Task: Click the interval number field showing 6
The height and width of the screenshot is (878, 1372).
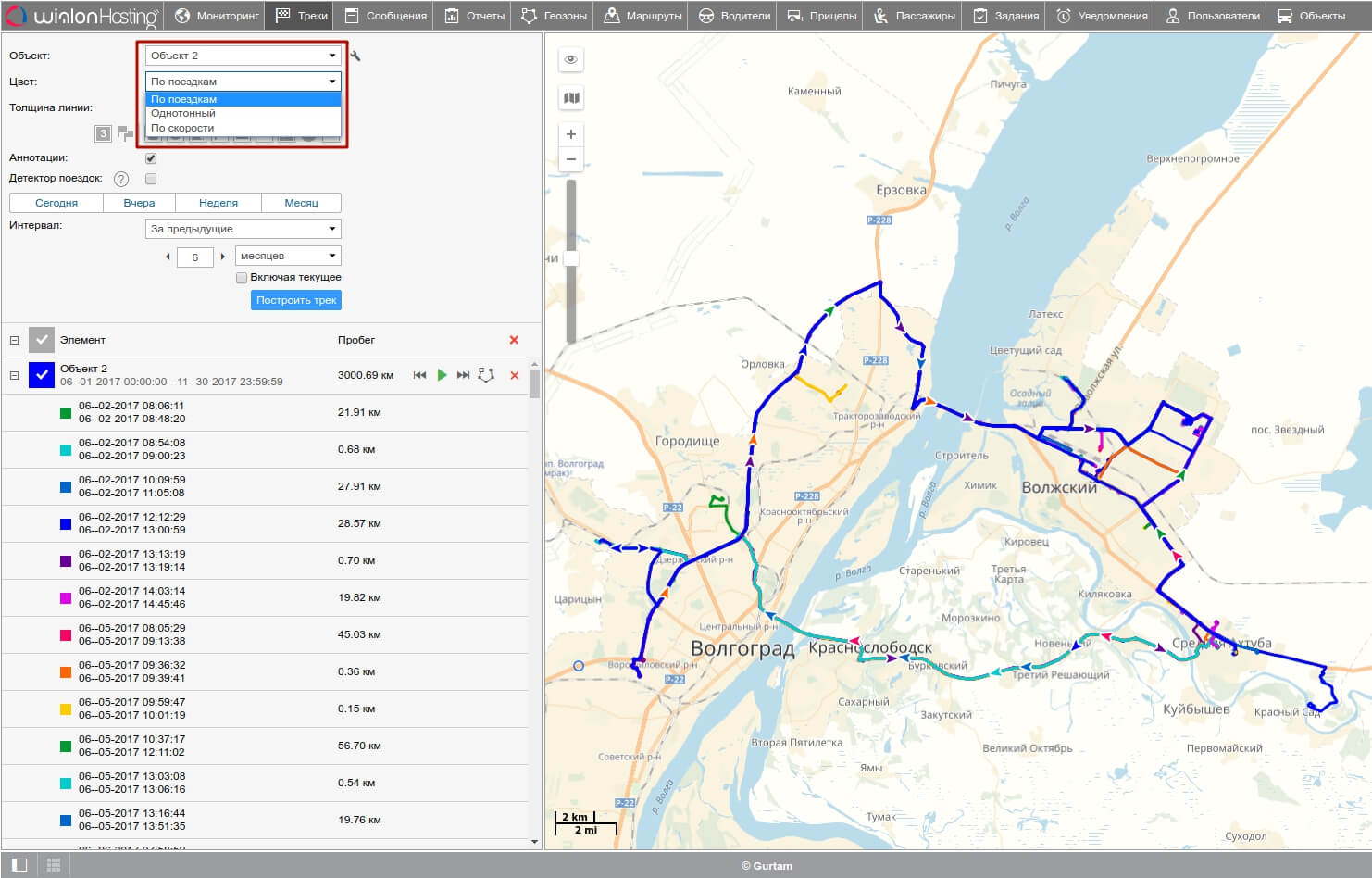Action: point(194,257)
